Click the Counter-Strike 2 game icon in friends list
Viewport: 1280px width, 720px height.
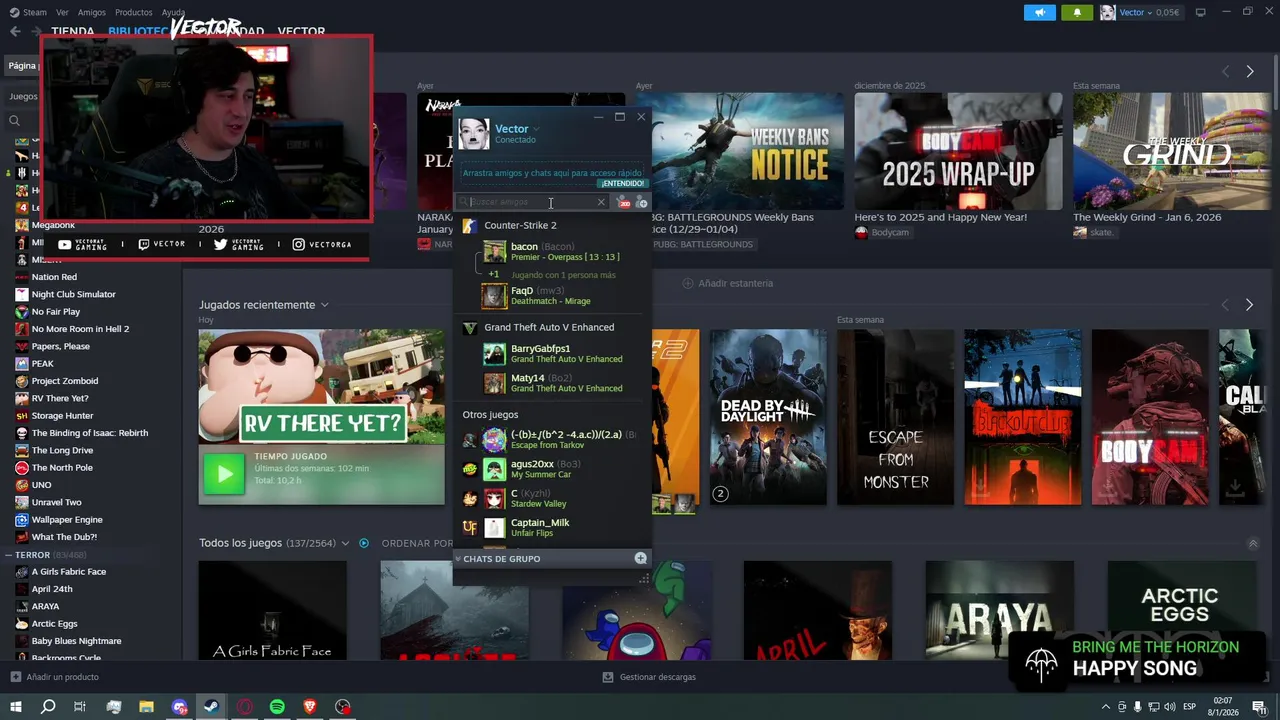tap(469, 226)
